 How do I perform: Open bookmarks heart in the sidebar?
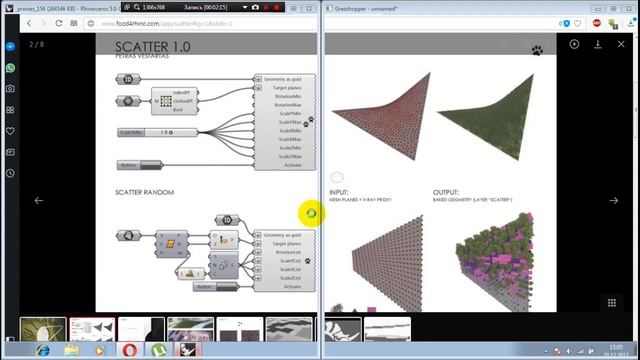pos(11,131)
